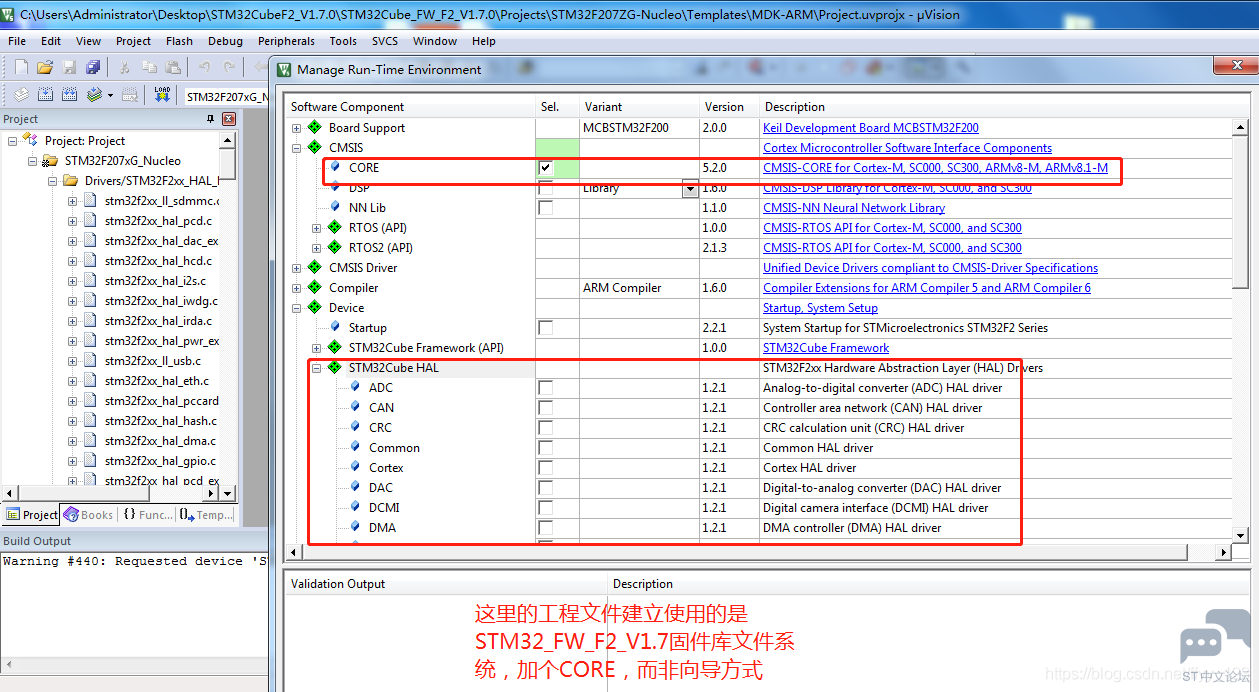This screenshot has width=1259, height=692.
Task: Open the DSP Variant Library dropdown
Action: coord(690,188)
